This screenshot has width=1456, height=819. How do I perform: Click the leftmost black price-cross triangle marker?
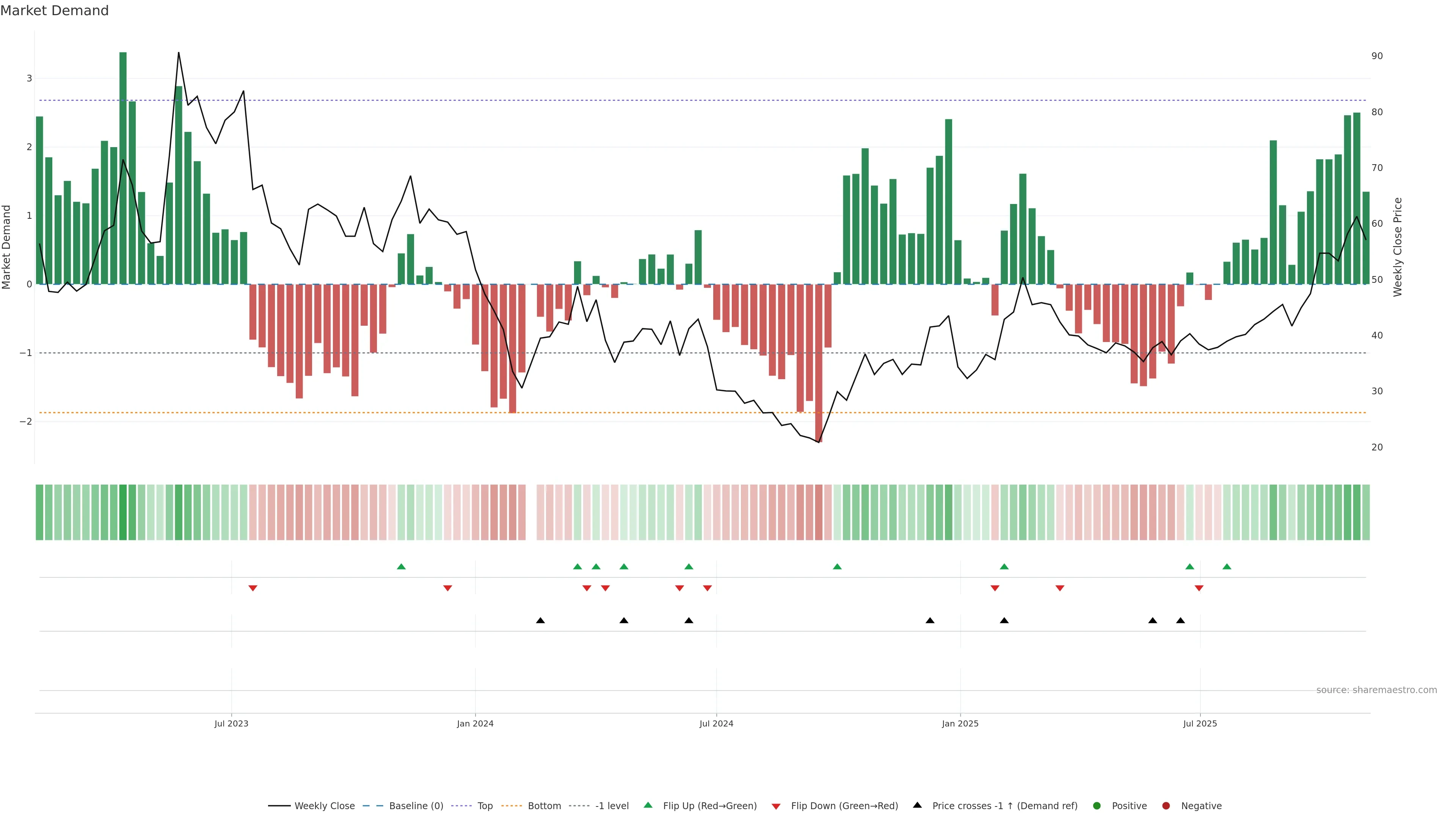coord(540,620)
